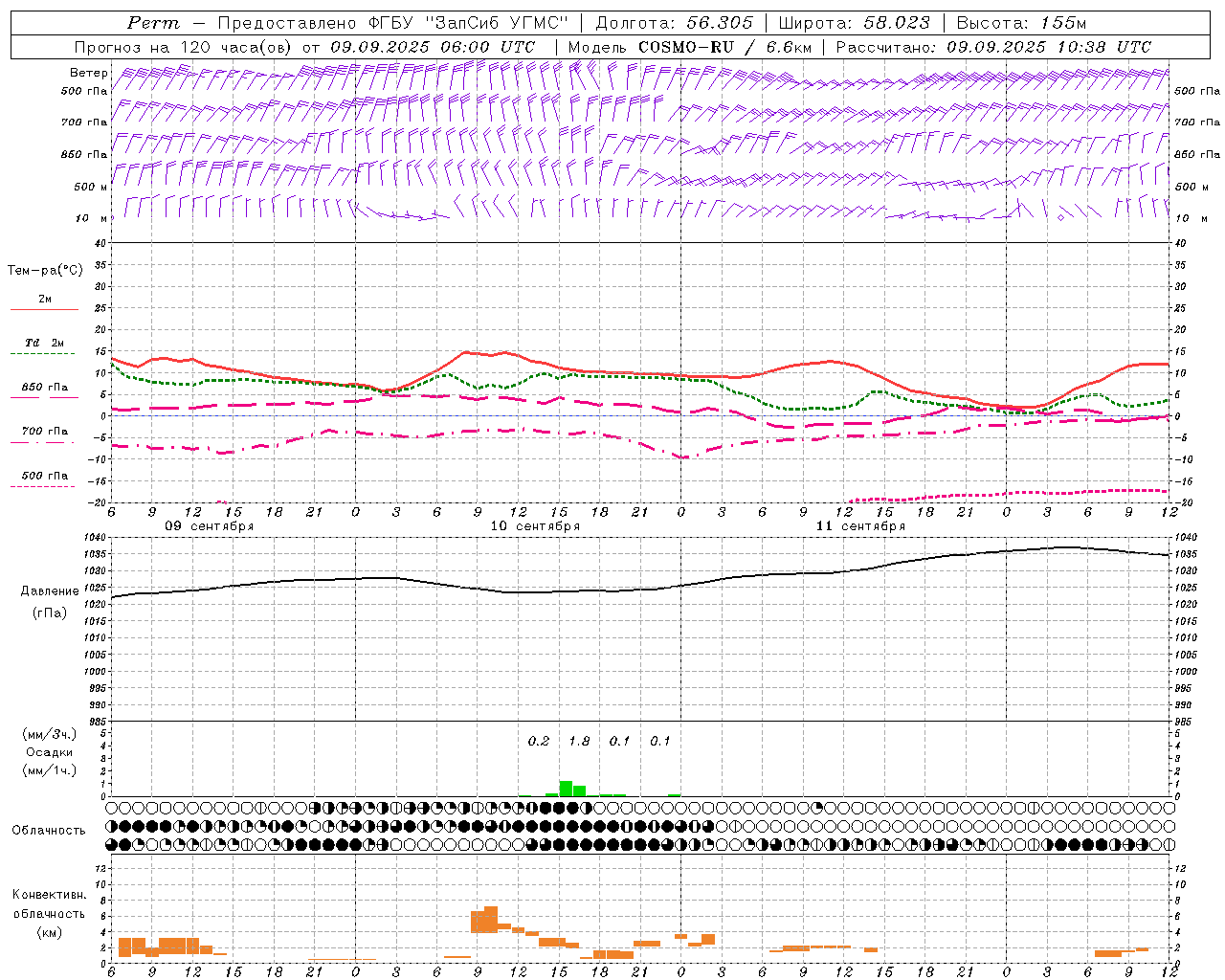The height and width of the screenshot is (980, 1225).
Task: Click the Предоставлено ФГБУ "ЗапСиб УГМС" text
Action: (x=393, y=23)
